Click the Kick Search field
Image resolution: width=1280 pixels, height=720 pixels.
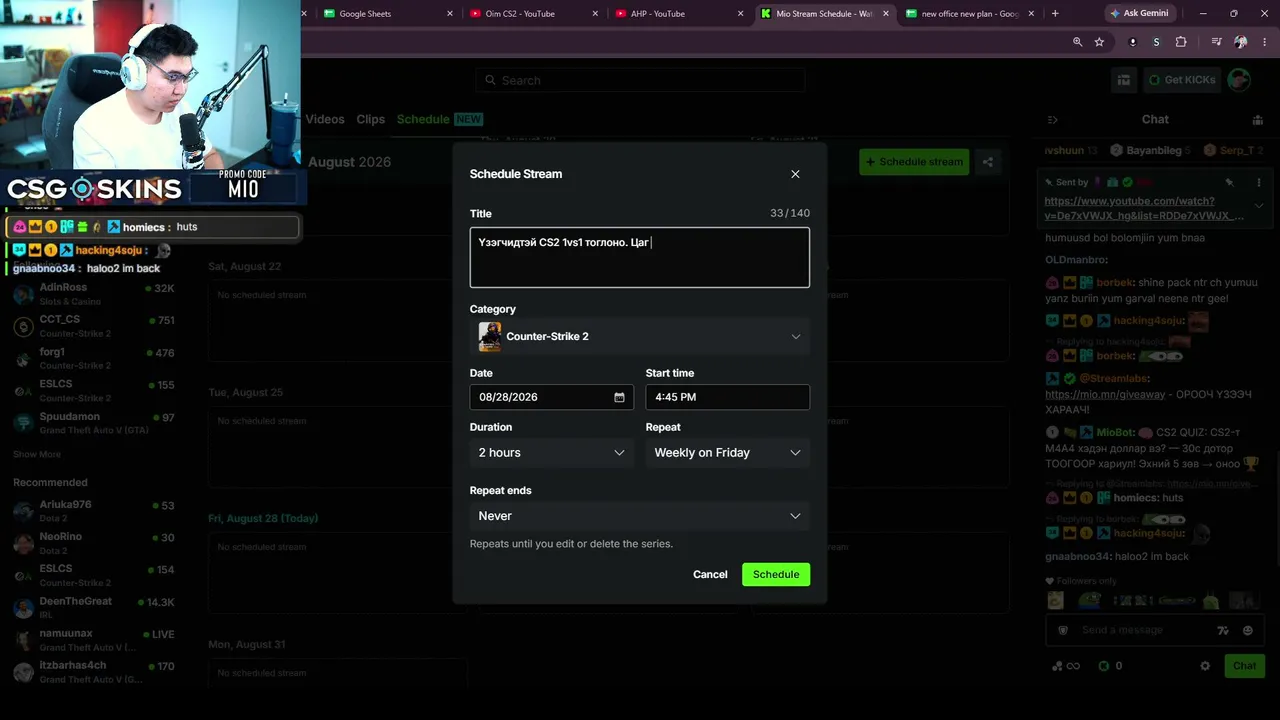click(x=640, y=80)
